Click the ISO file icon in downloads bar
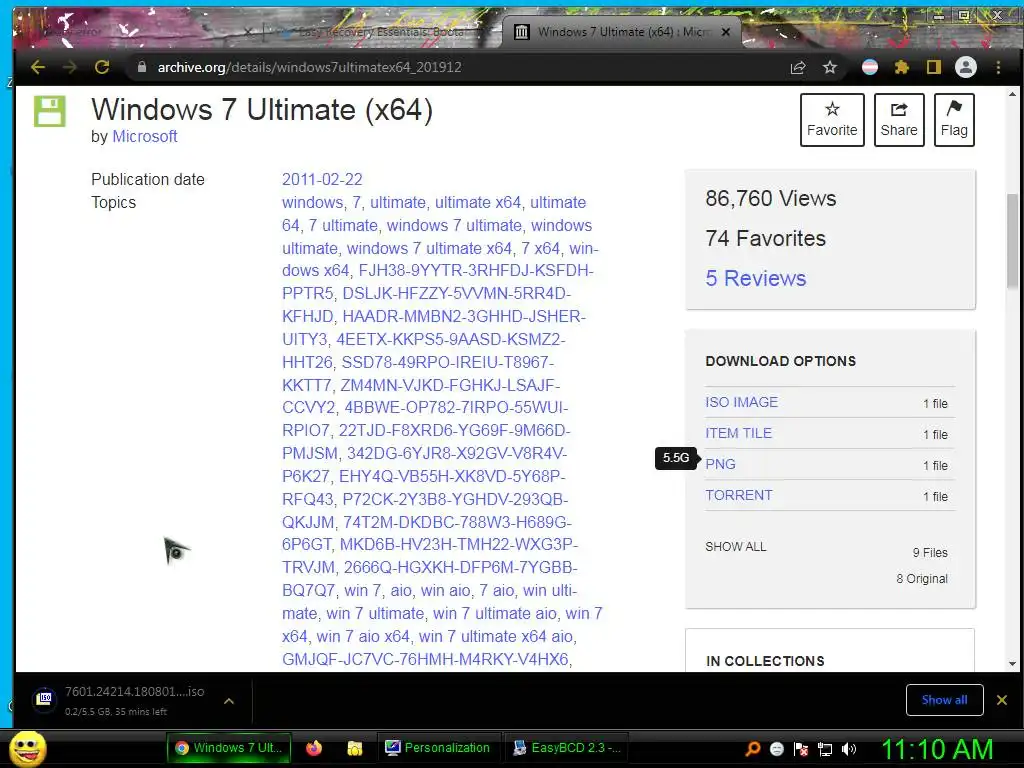Screen dimensions: 1024x768 [x=44, y=699]
